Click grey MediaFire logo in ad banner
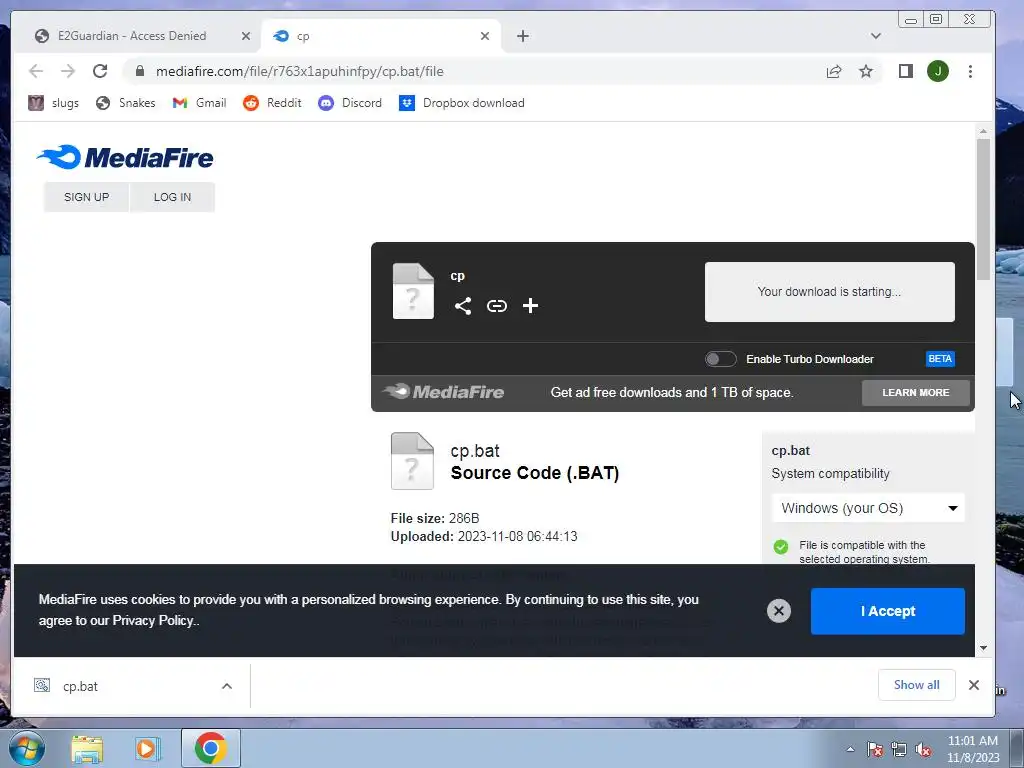This screenshot has height=768, width=1024. (x=443, y=392)
